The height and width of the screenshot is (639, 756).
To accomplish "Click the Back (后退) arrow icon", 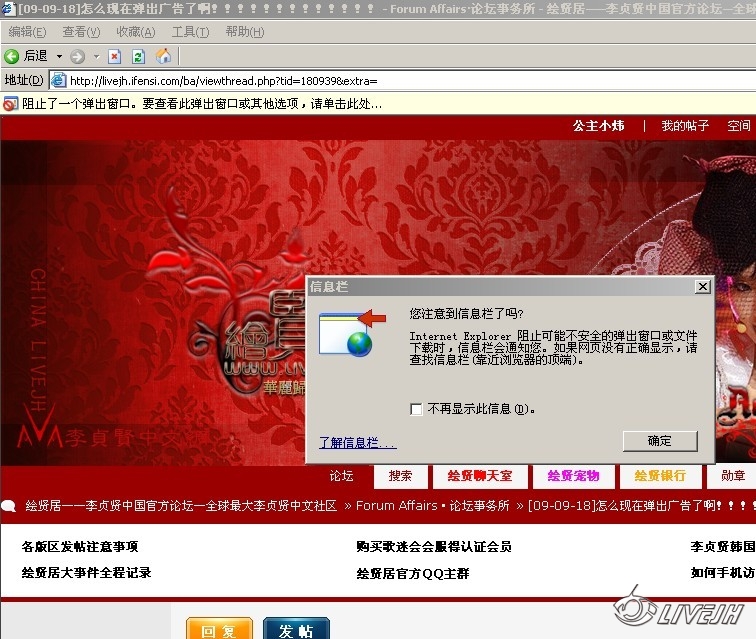I will coord(12,56).
